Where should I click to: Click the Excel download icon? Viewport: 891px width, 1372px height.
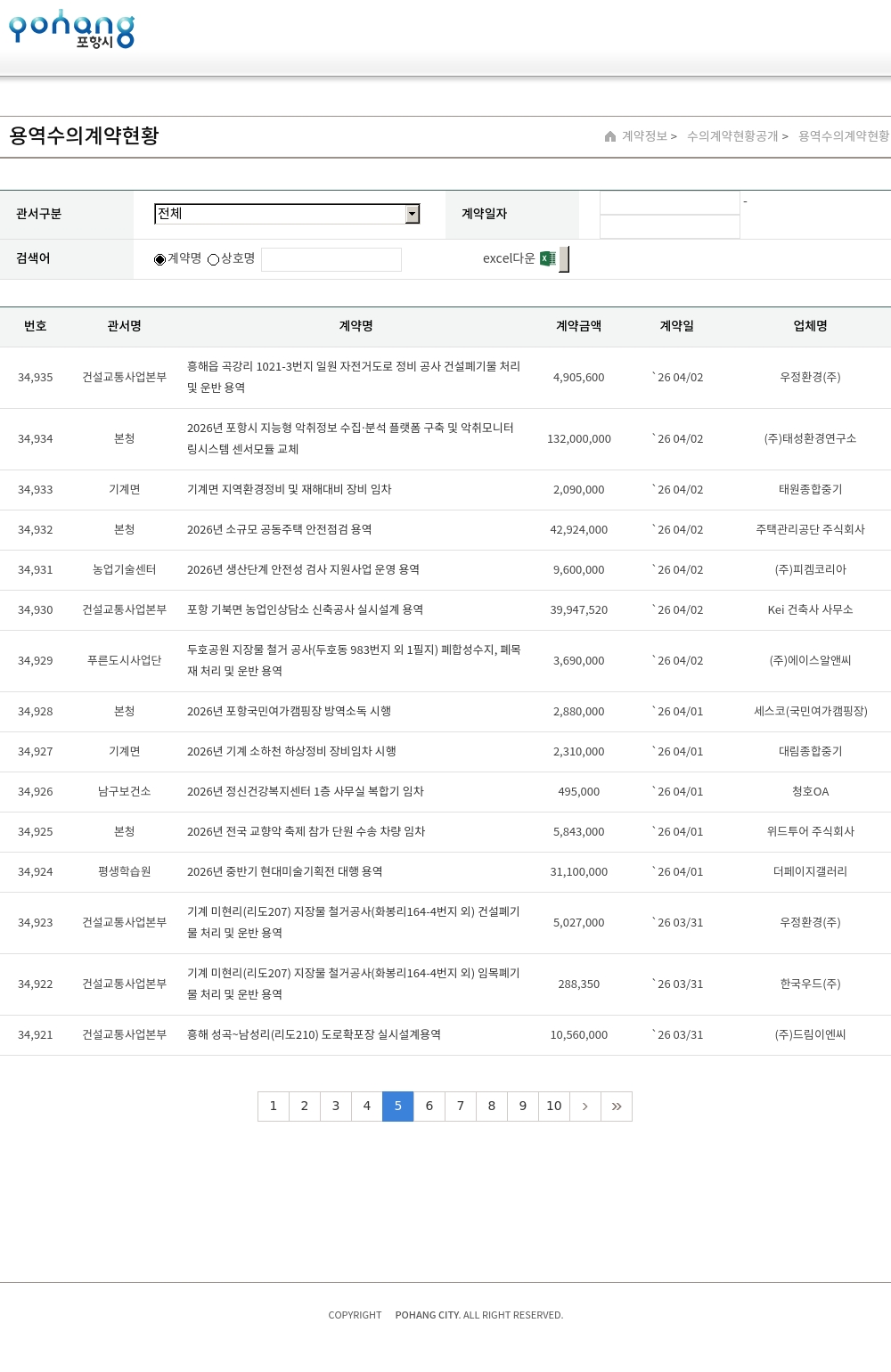548,258
